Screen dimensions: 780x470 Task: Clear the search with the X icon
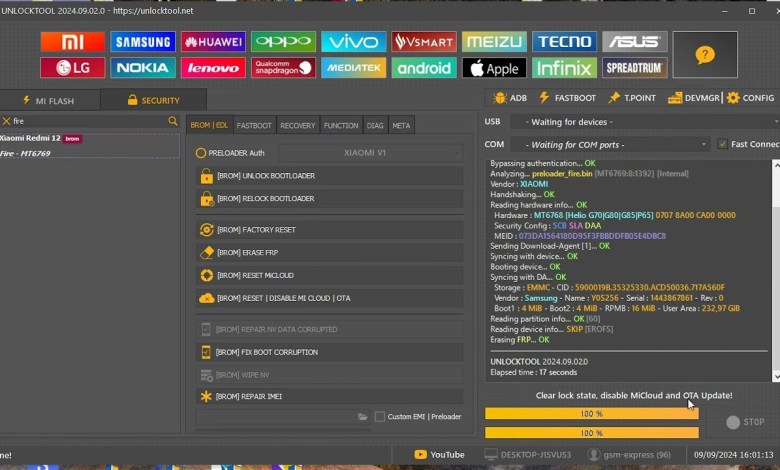click(x=7, y=121)
